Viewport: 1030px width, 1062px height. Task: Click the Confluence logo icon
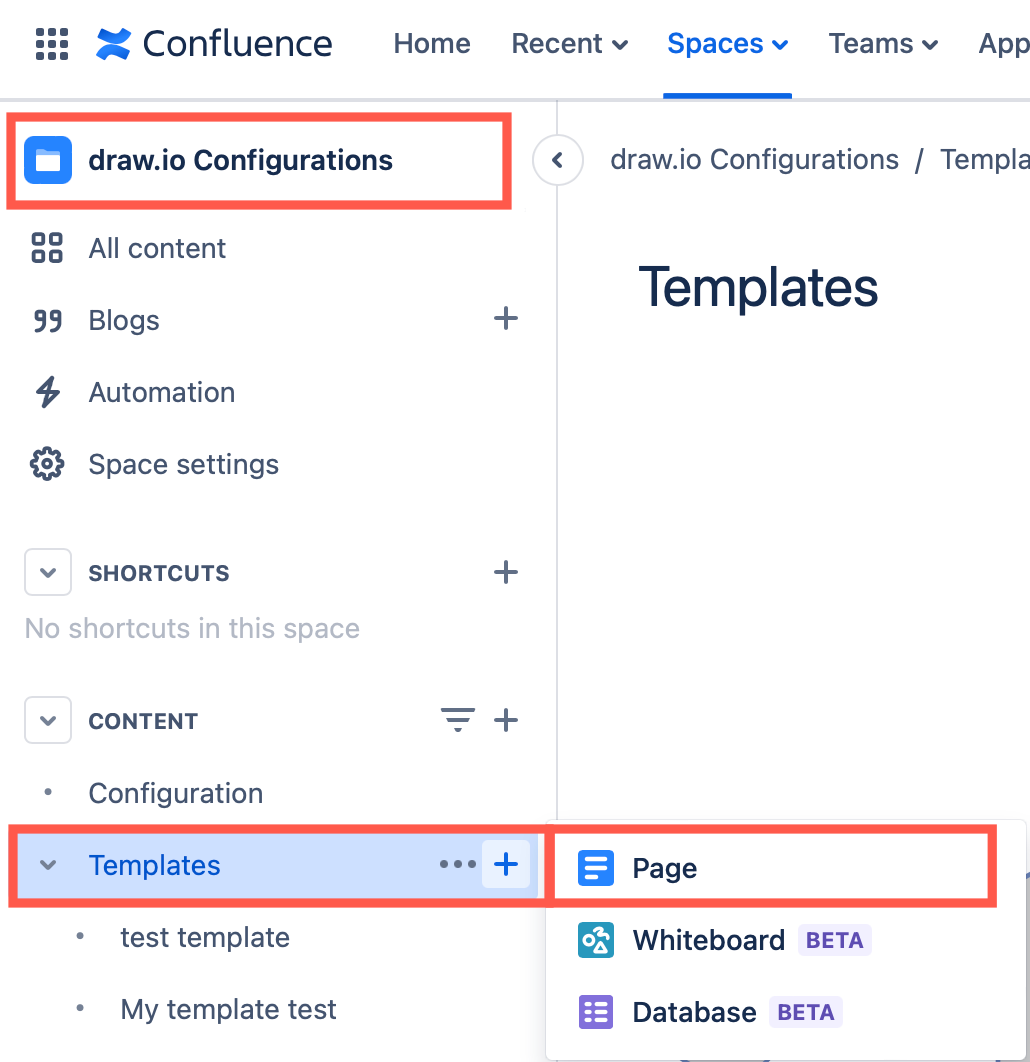tap(114, 43)
